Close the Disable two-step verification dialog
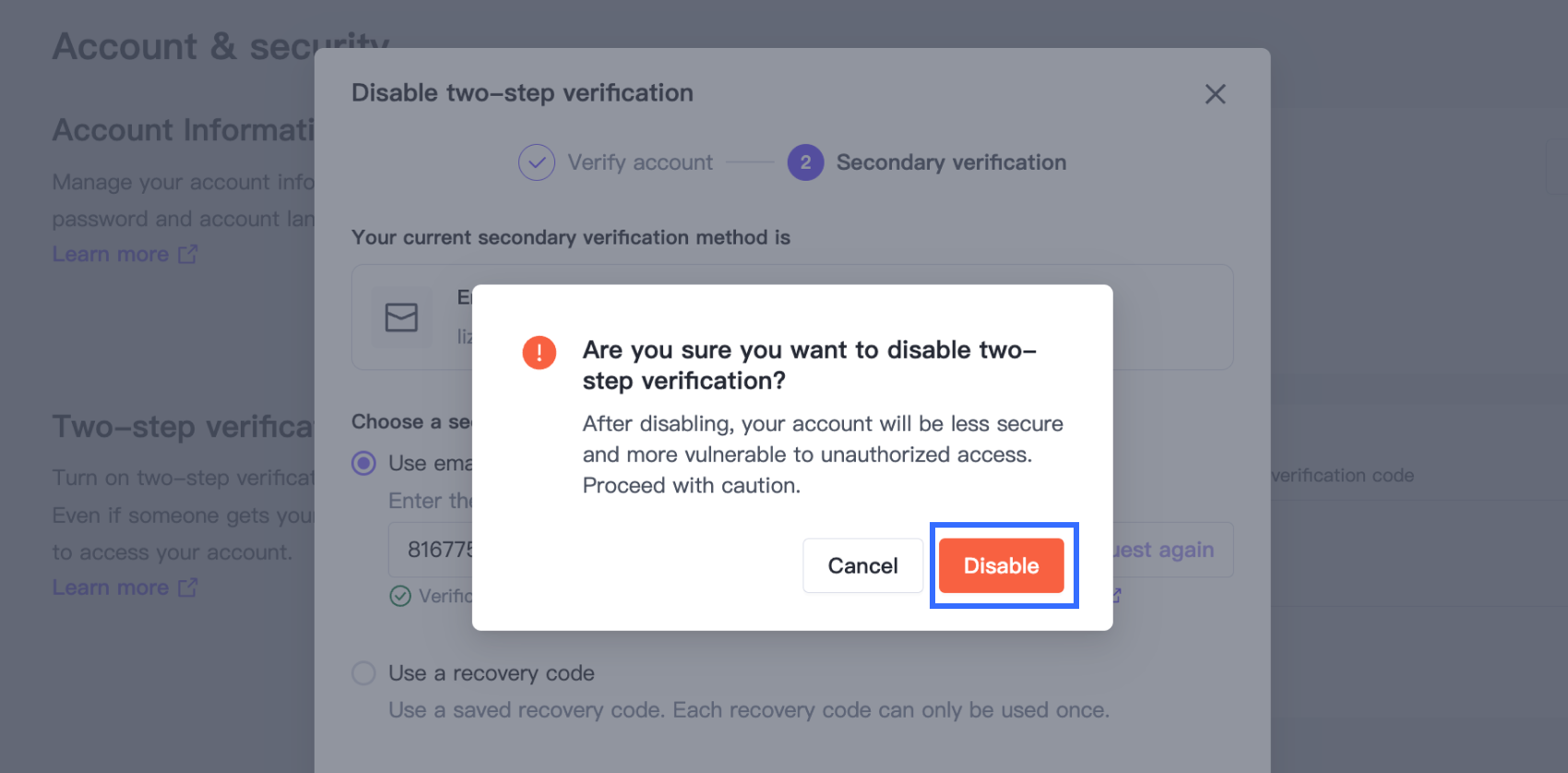 coord(1215,94)
